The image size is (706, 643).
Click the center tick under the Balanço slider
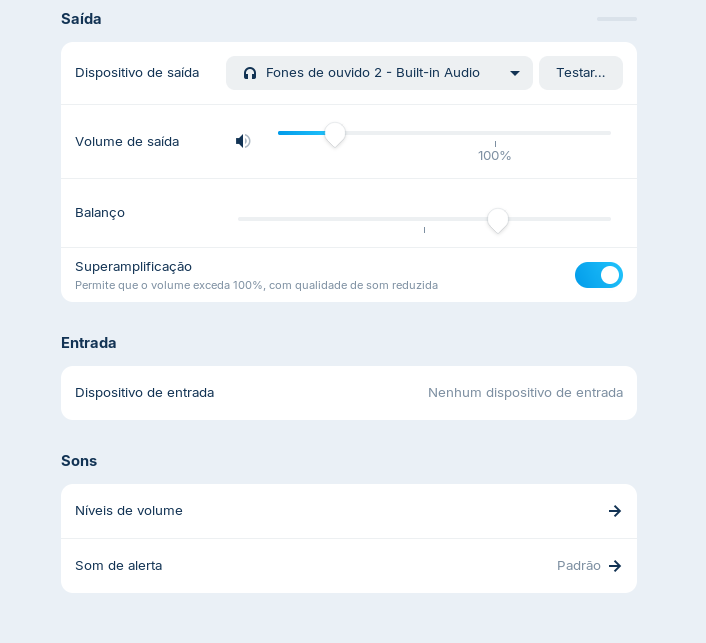(424, 230)
